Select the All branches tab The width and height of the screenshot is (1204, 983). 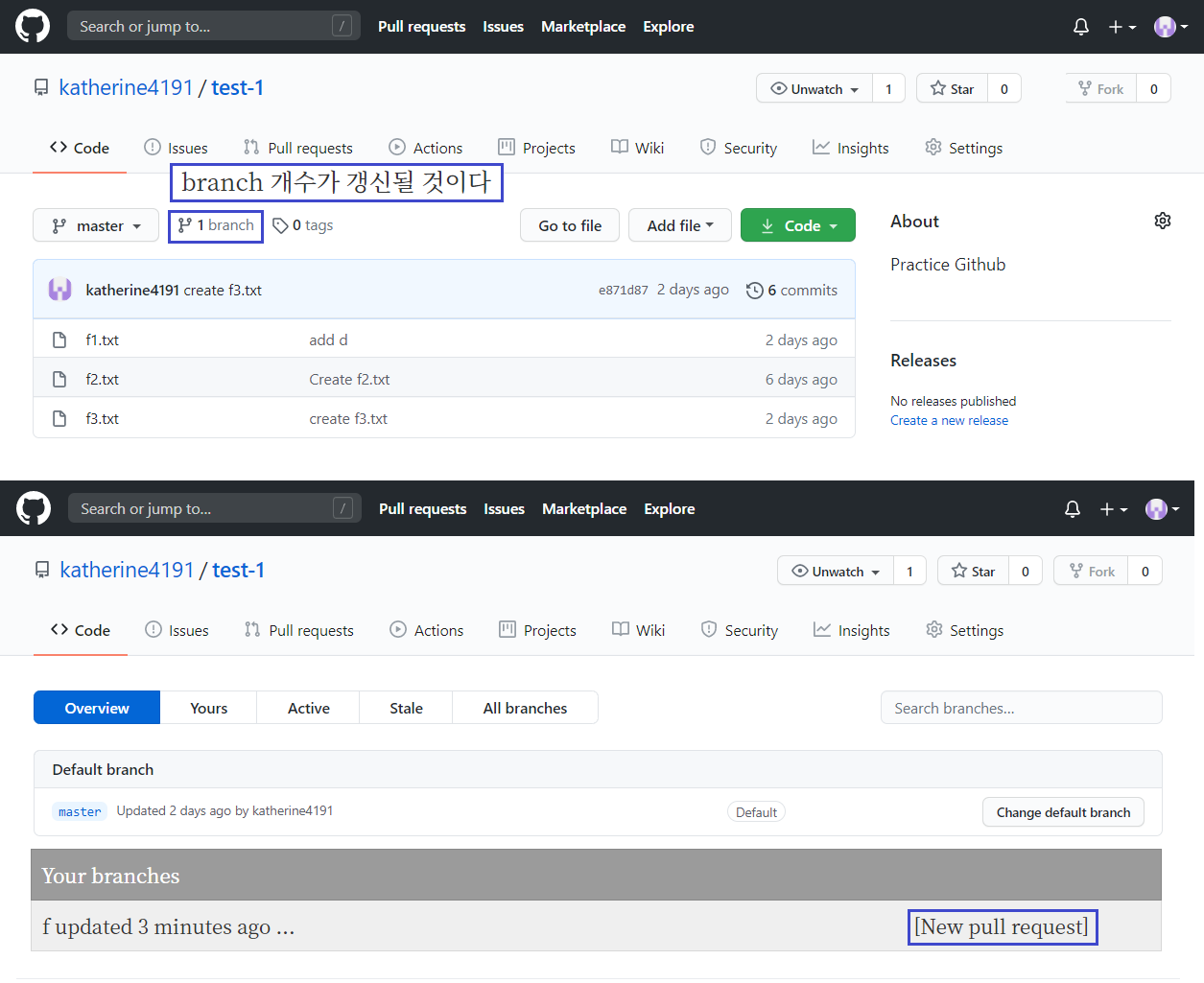coord(525,708)
